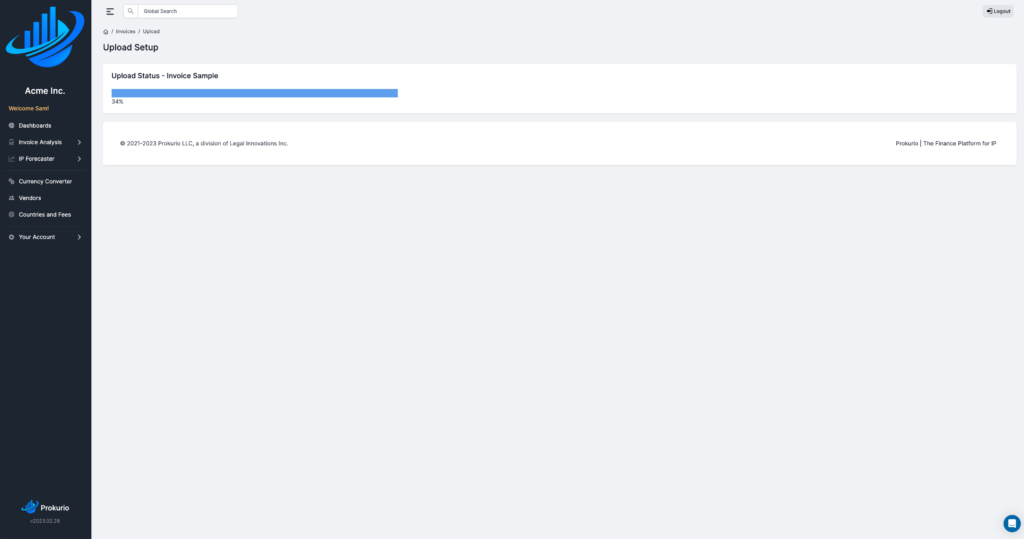Click the Countries and Fees globe icon

[x=11, y=214]
